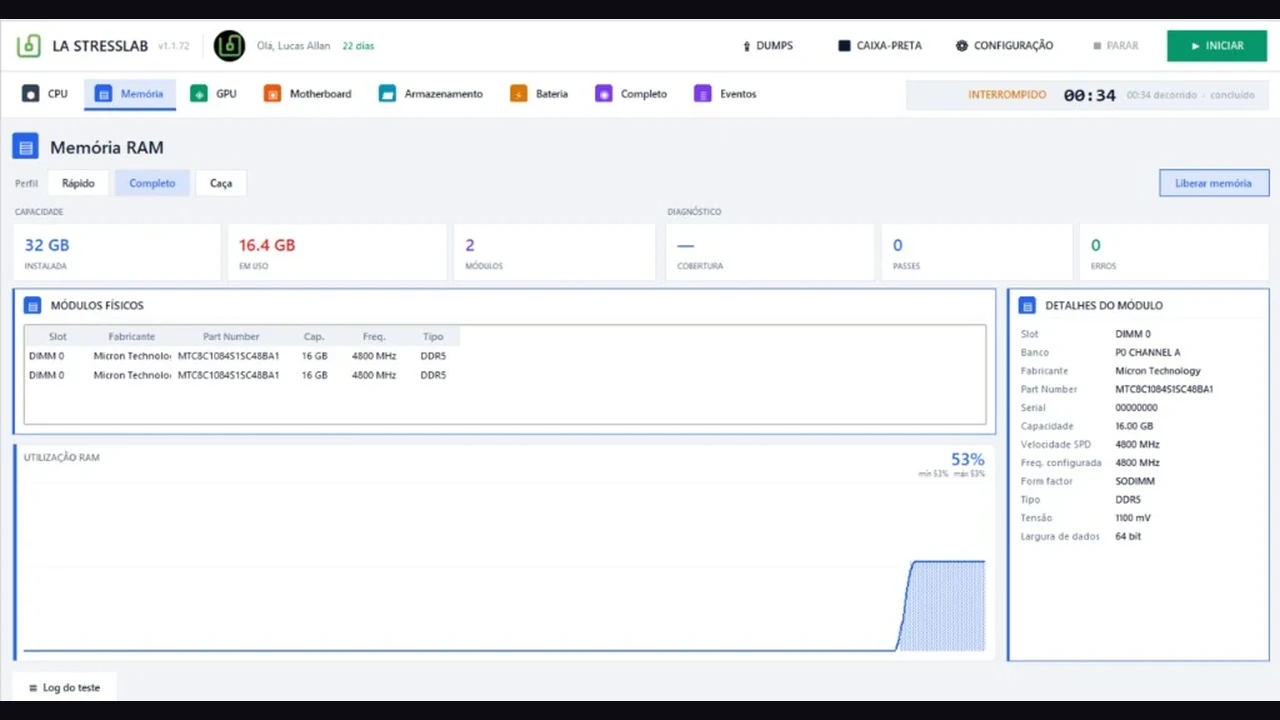Click the Interrompido status label

click(x=1007, y=95)
